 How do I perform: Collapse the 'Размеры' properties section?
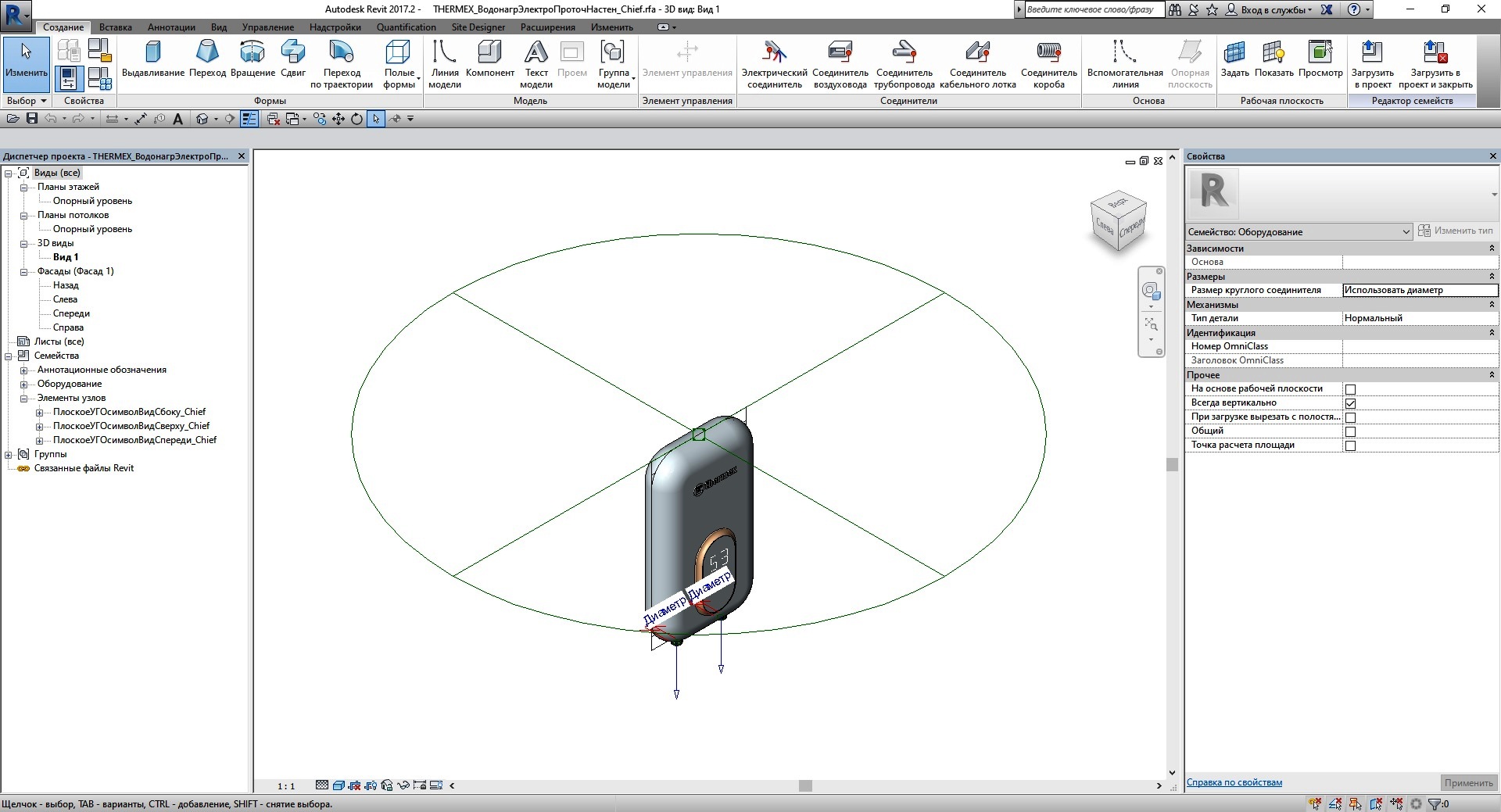pos(1492,277)
